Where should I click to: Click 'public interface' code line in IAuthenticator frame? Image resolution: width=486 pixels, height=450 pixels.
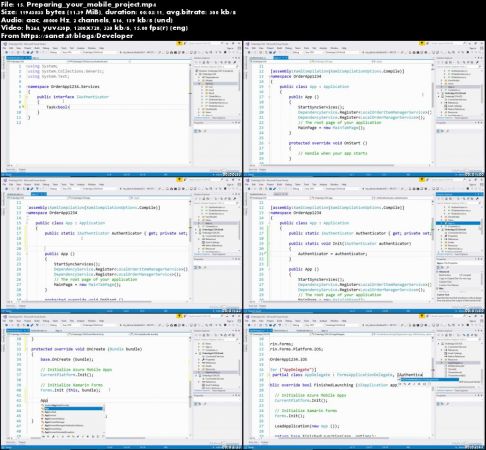click(x=73, y=97)
